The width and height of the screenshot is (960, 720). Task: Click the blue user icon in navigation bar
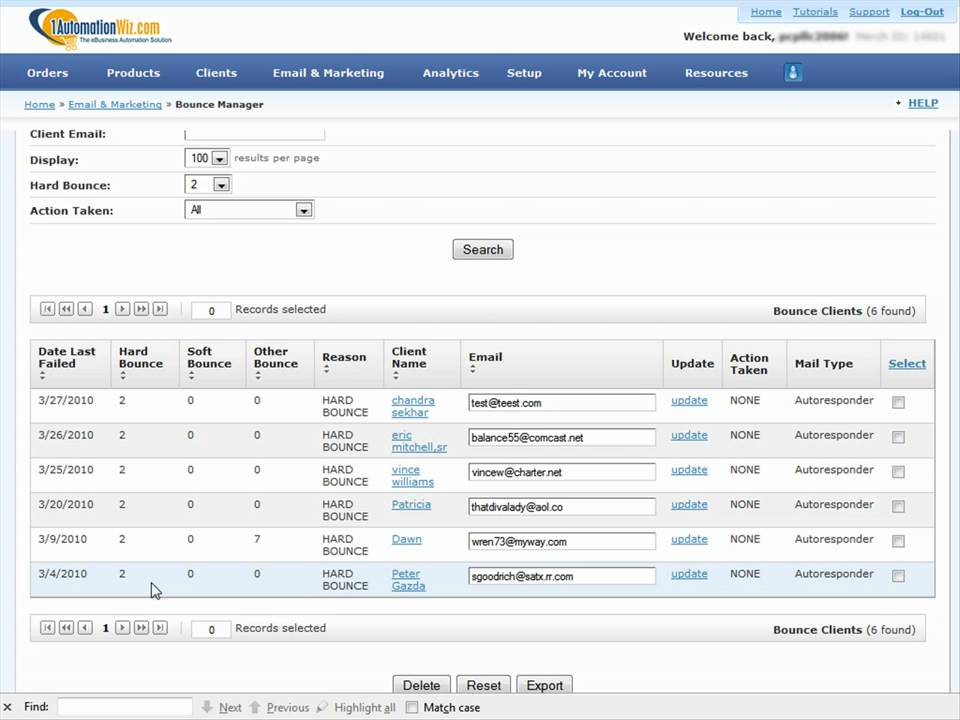[793, 73]
